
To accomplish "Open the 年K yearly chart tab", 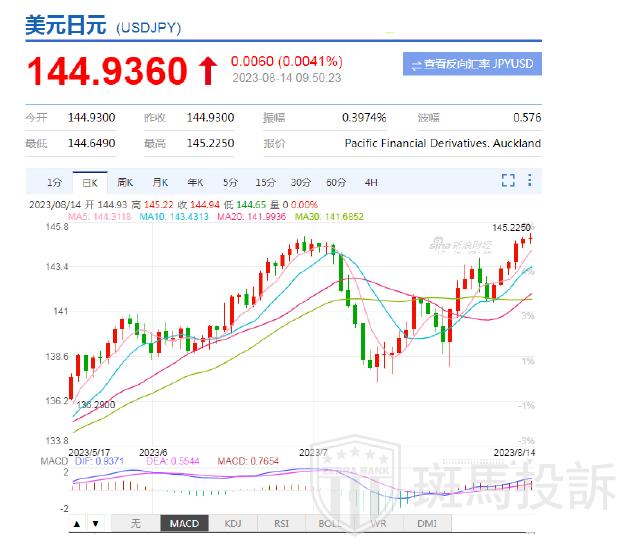I will [195, 182].
